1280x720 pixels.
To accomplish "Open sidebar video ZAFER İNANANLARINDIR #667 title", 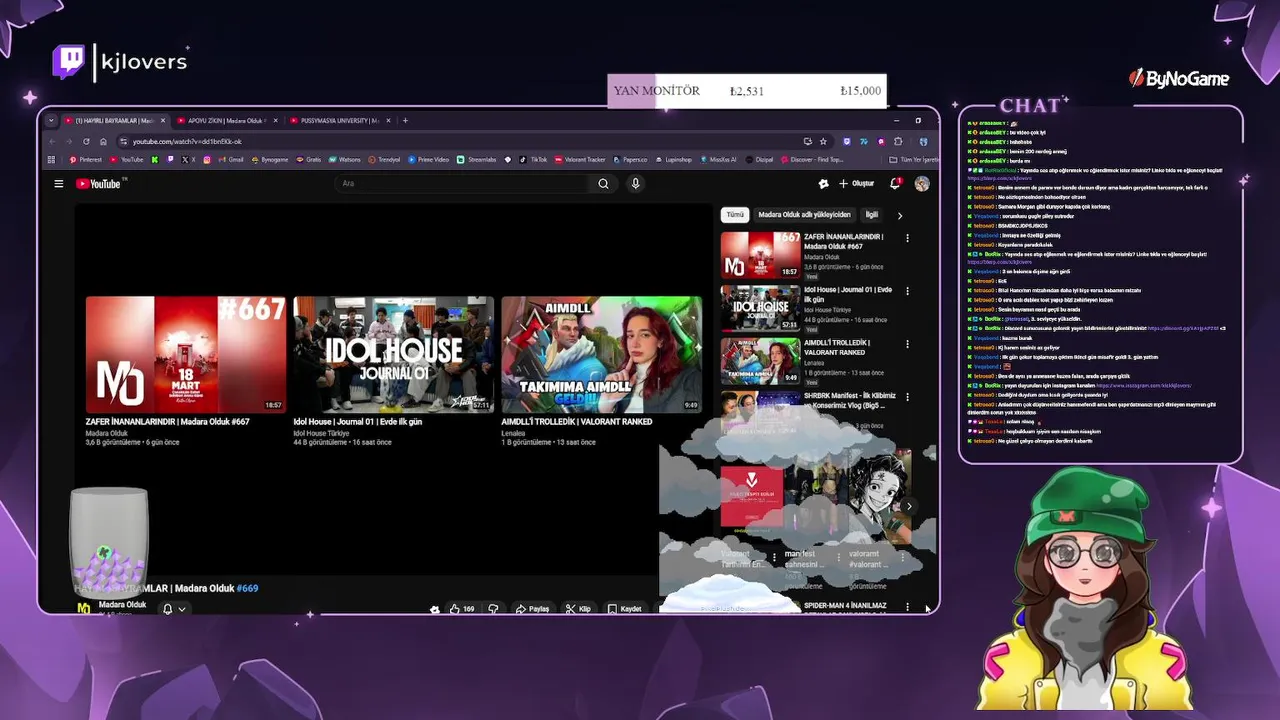I will [844, 241].
